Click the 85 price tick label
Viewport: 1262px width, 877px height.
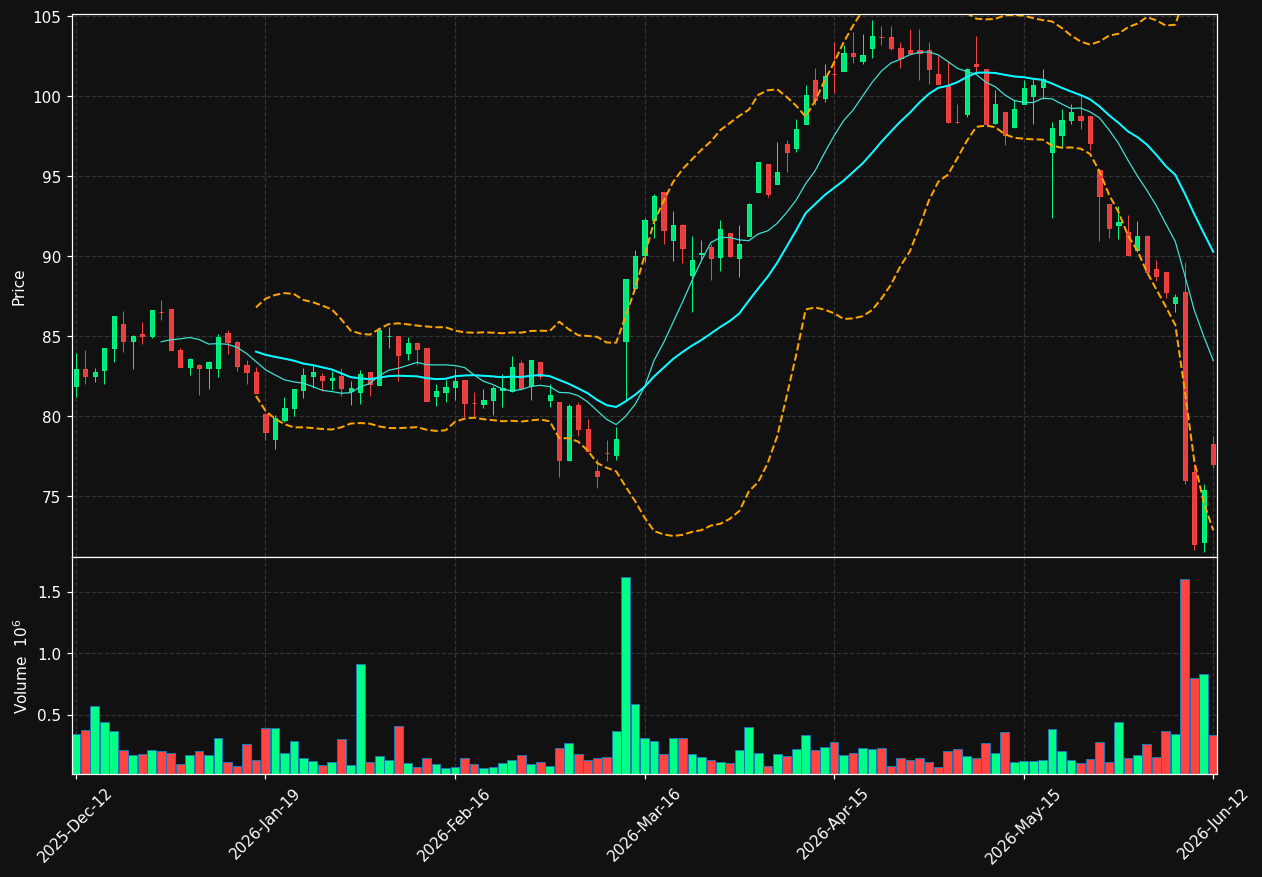pos(52,337)
